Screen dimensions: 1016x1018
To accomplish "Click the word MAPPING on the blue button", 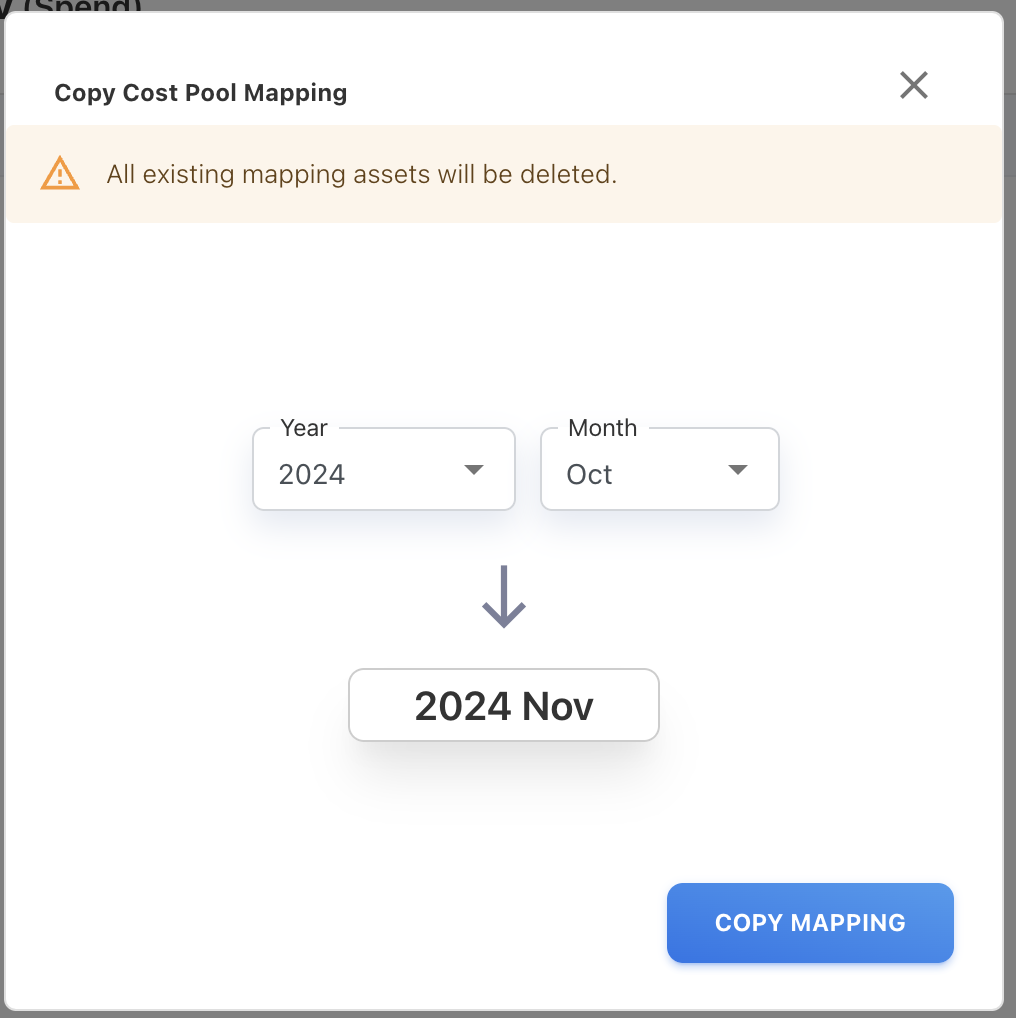I will pos(848,923).
